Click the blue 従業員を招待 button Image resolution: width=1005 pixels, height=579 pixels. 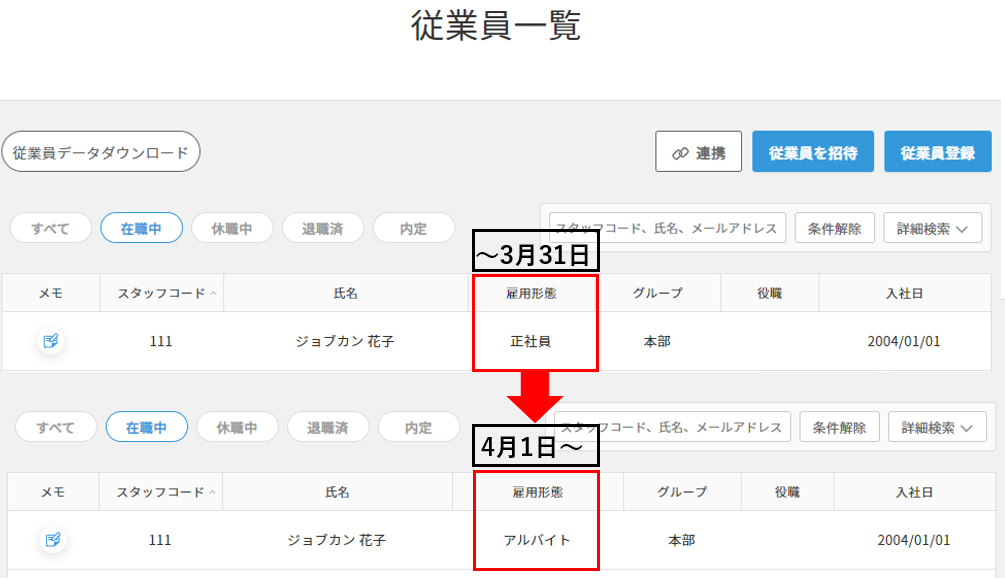coord(813,153)
